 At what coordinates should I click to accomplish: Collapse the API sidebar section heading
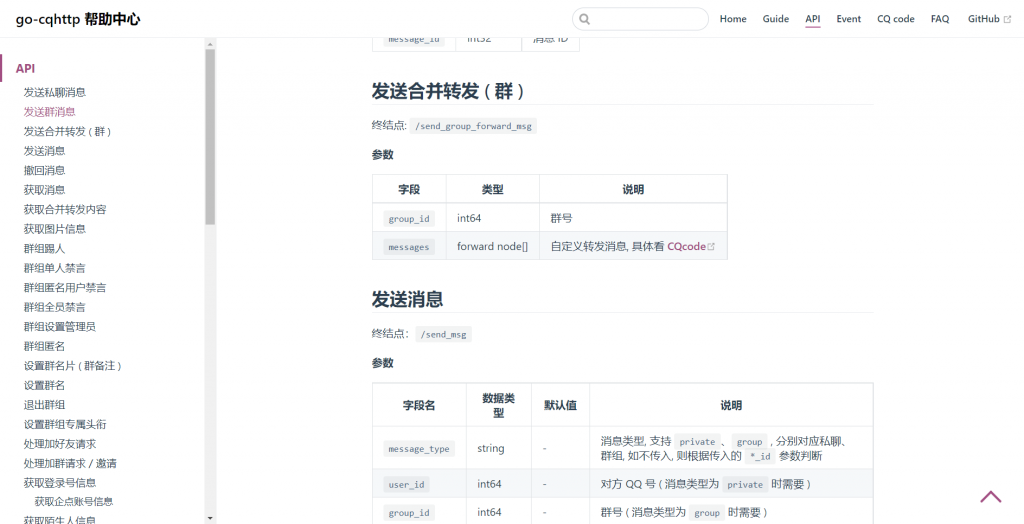click(x=26, y=68)
